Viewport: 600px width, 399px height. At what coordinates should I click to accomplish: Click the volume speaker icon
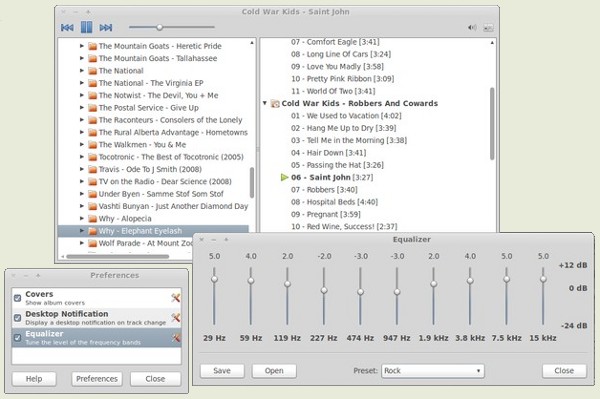472,28
